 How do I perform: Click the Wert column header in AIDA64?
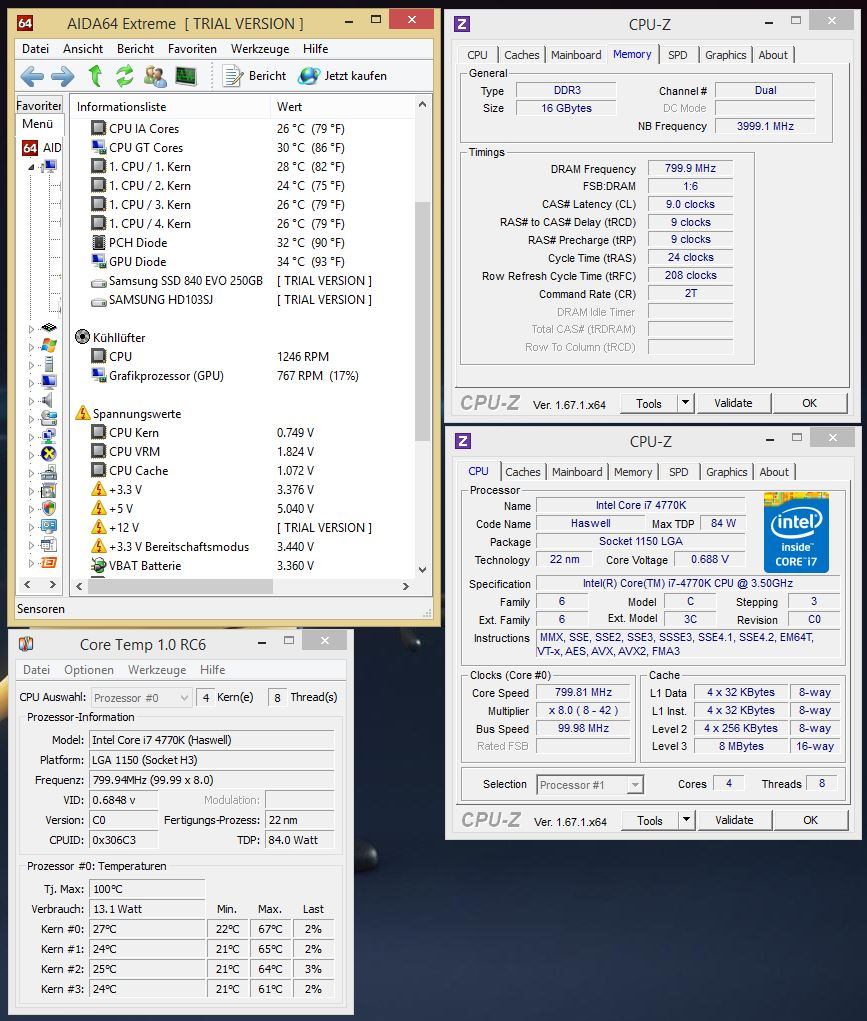(x=343, y=107)
